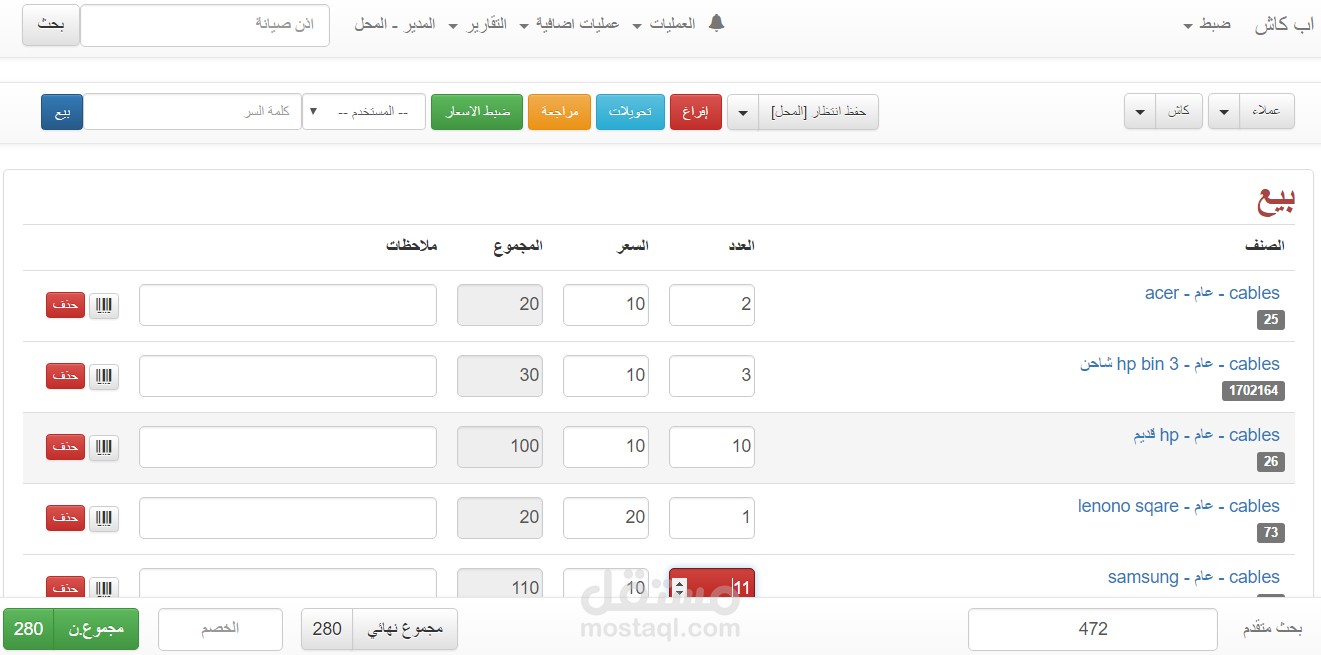Click notes field of acer row

click(x=288, y=305)
